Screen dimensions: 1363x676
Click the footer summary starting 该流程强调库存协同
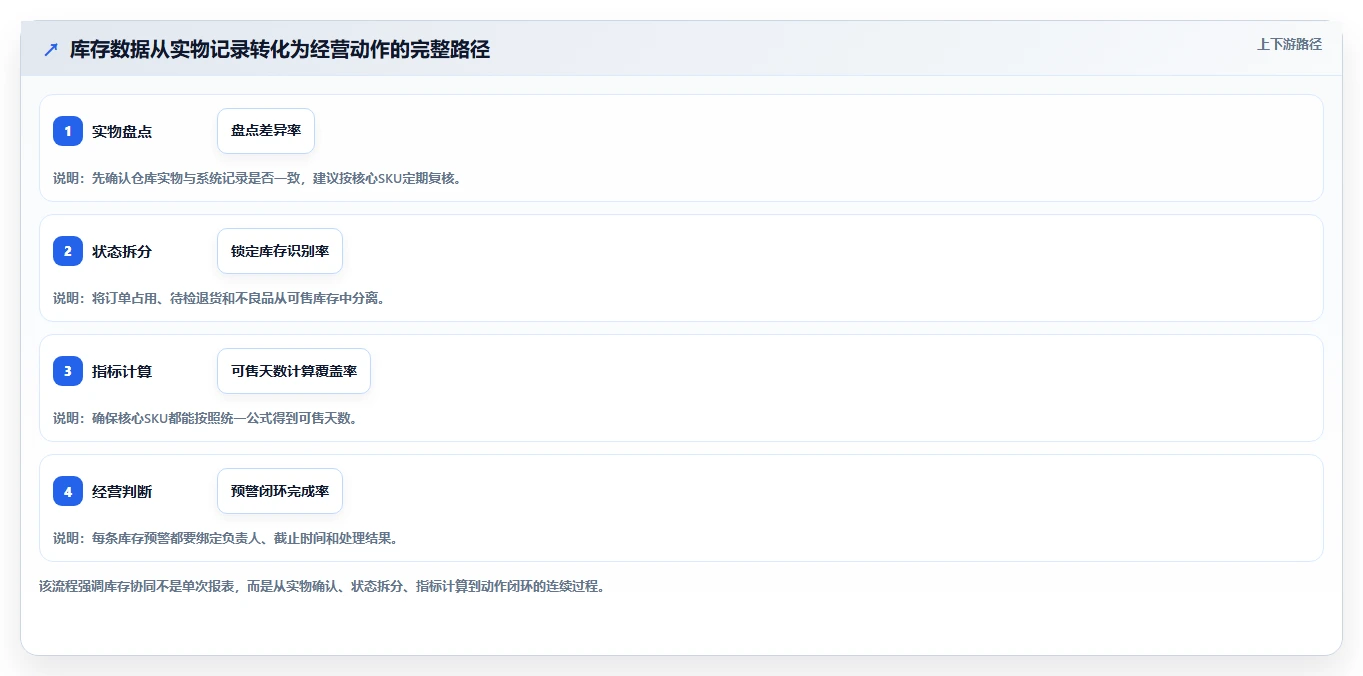coord(322,586)
